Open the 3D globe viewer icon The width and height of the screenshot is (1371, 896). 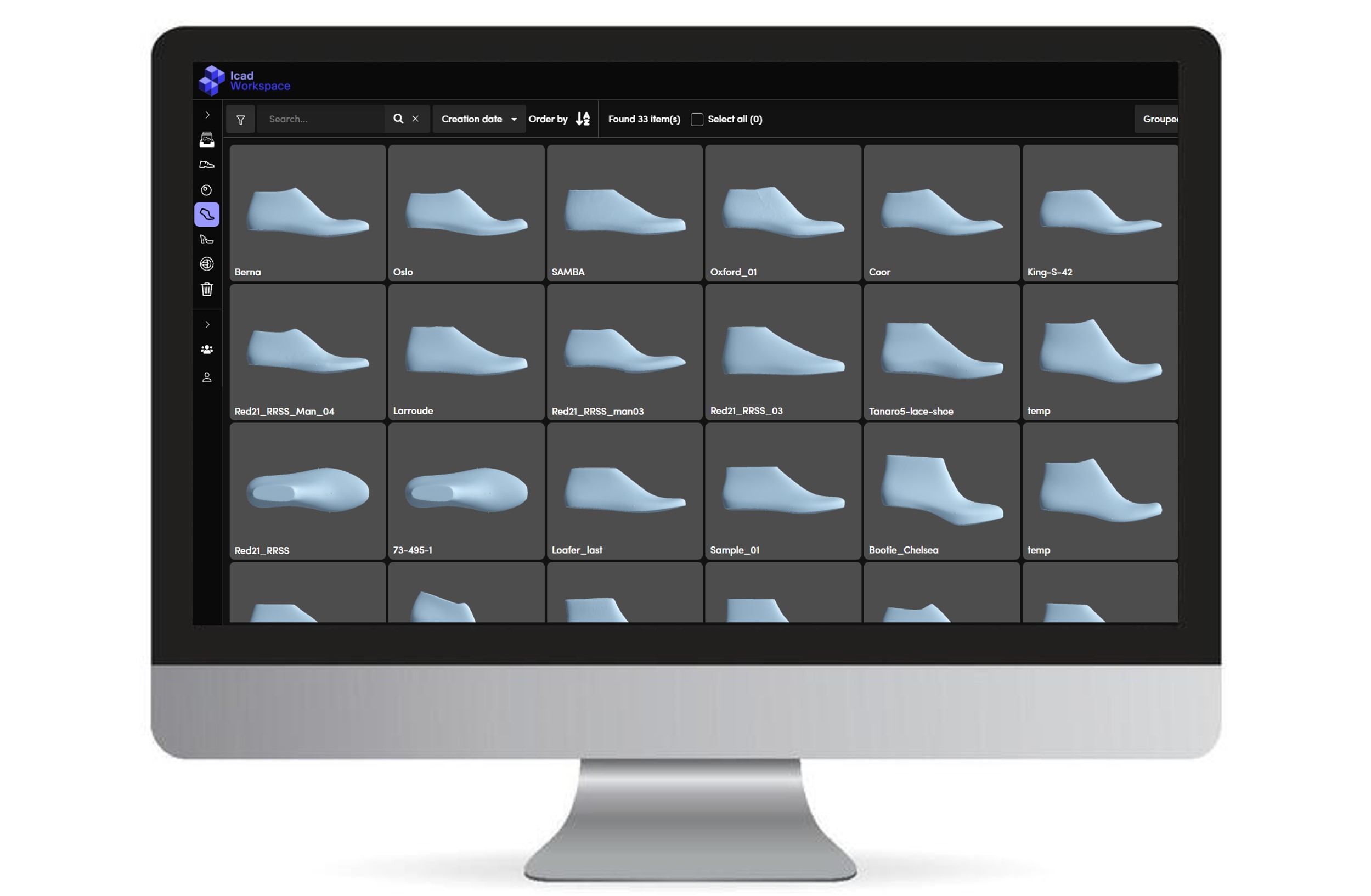pyautogui.click(x=207, y=264)
